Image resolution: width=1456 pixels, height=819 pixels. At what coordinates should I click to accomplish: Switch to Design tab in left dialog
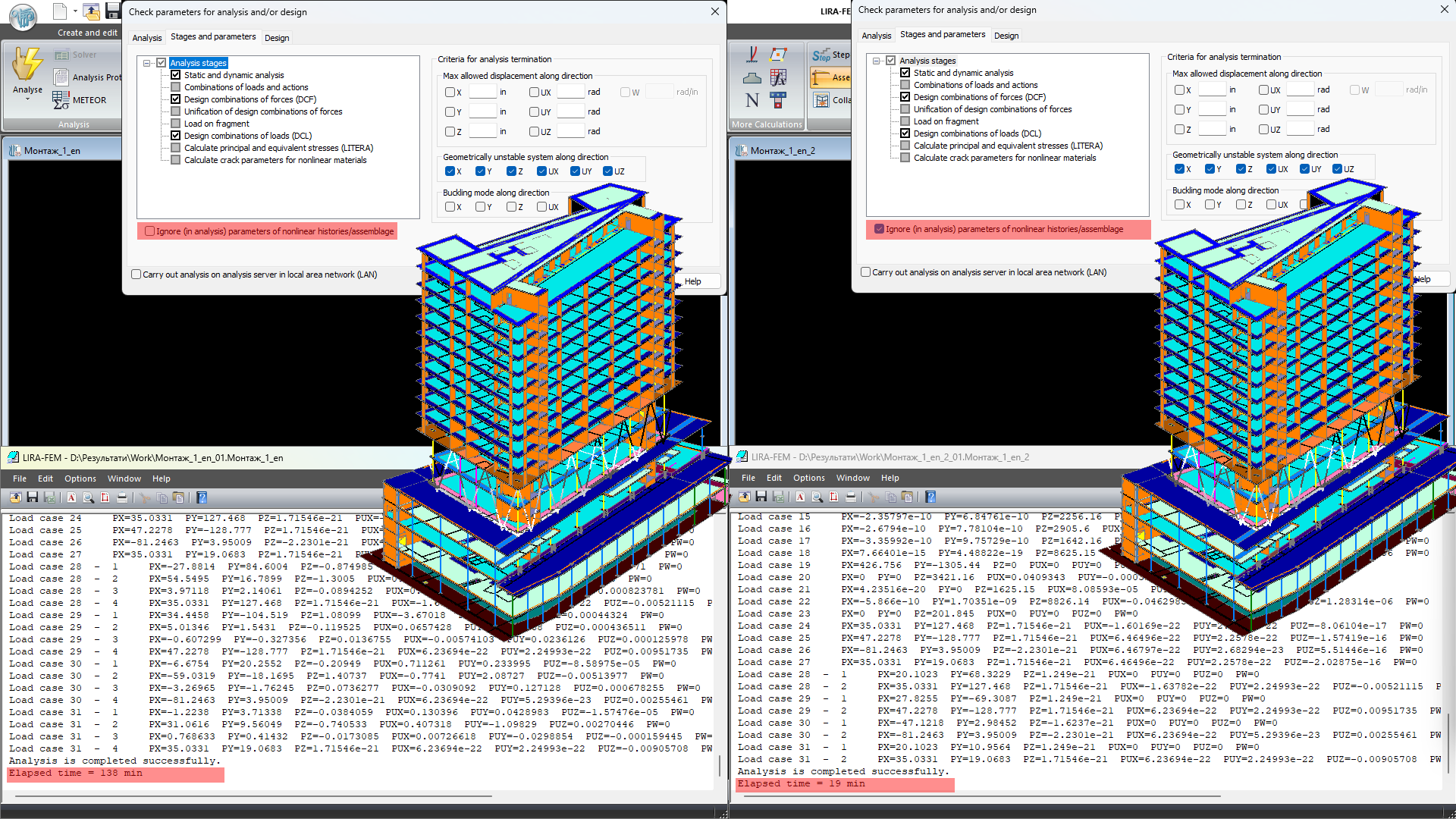277,38
